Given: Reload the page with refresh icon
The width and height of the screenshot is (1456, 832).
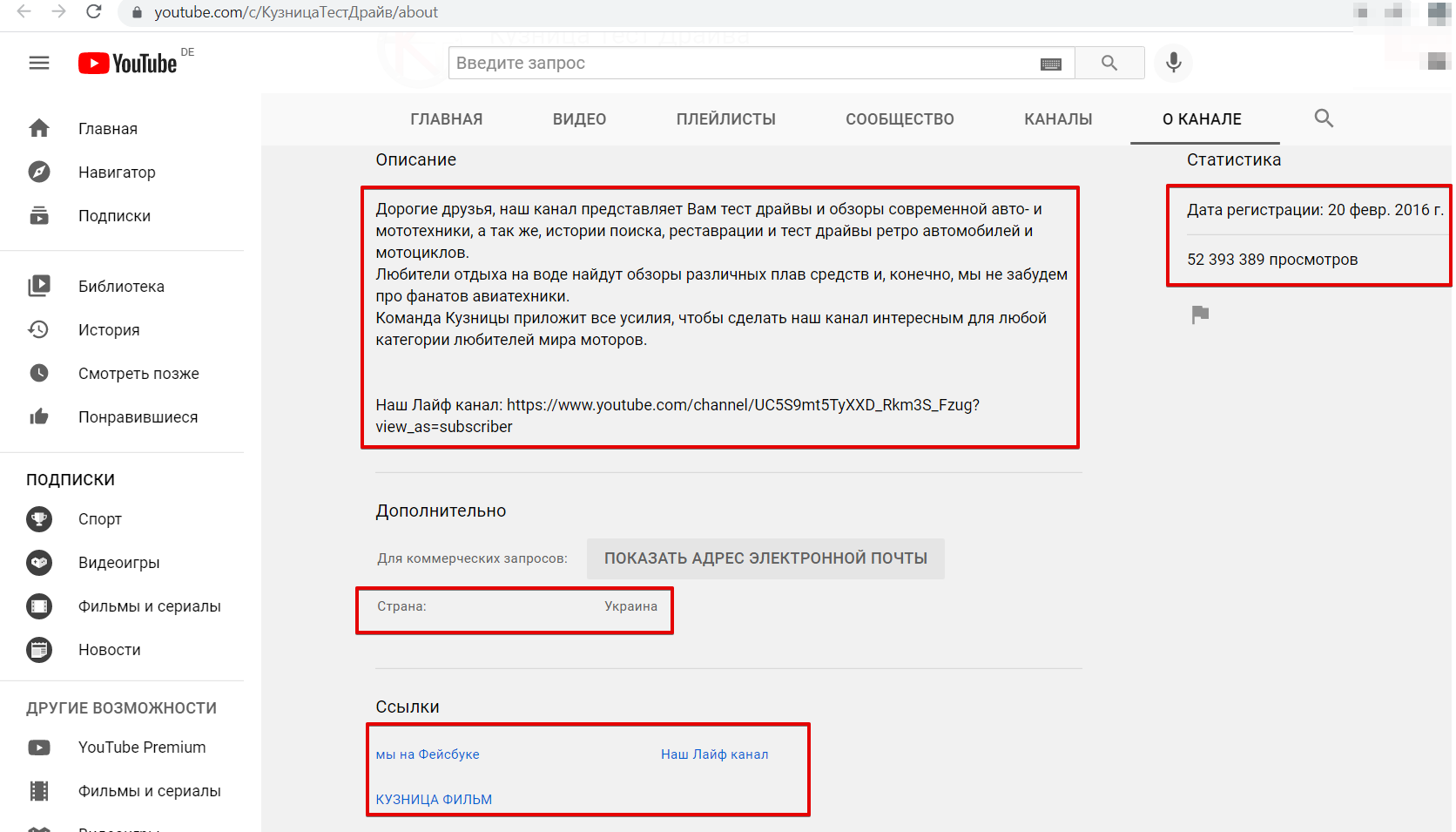Looking at the screenshot, I should (94, 11).
